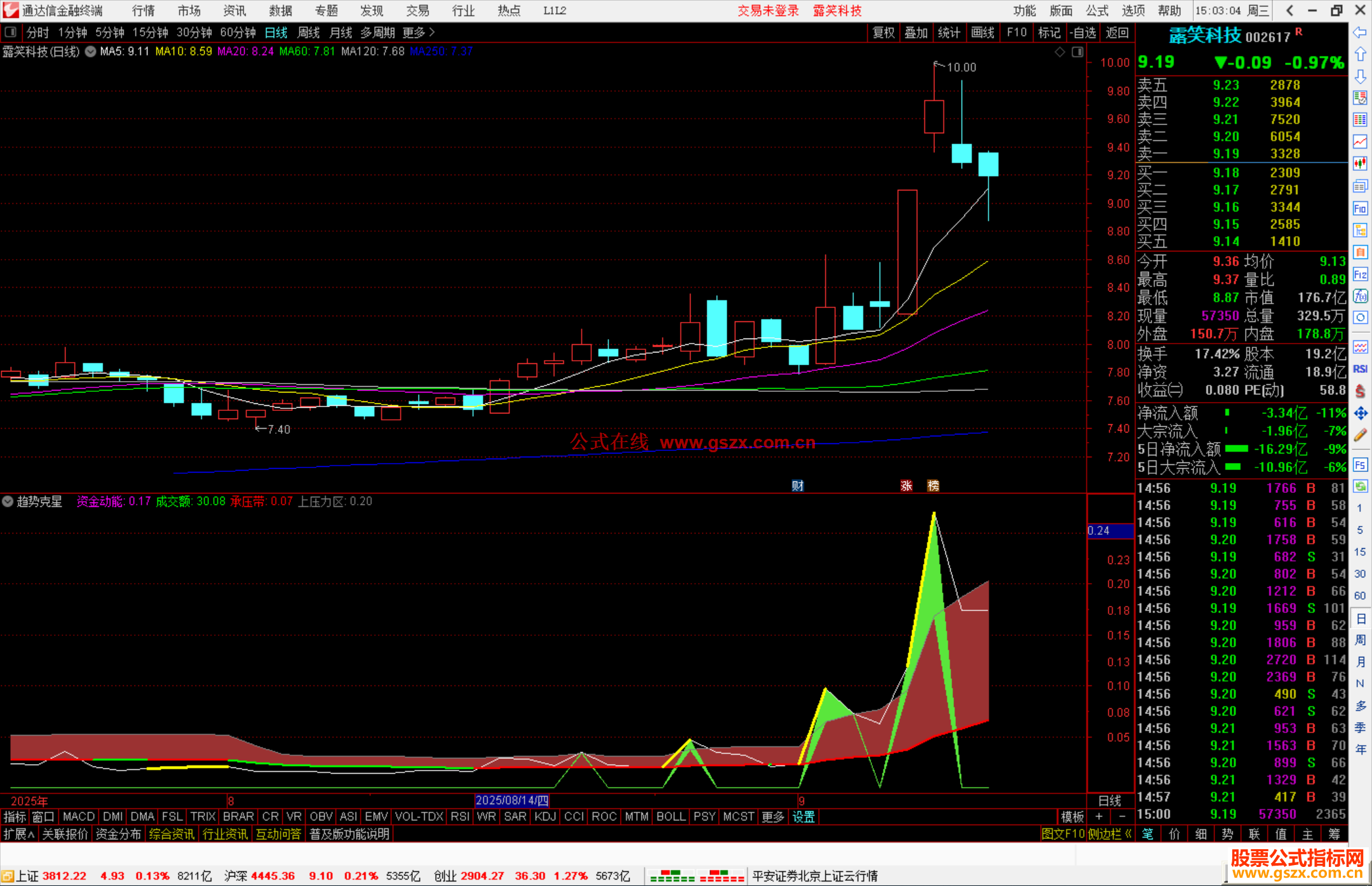Collapse the 侧边栏 sidebar toggle

[1109, 834]
